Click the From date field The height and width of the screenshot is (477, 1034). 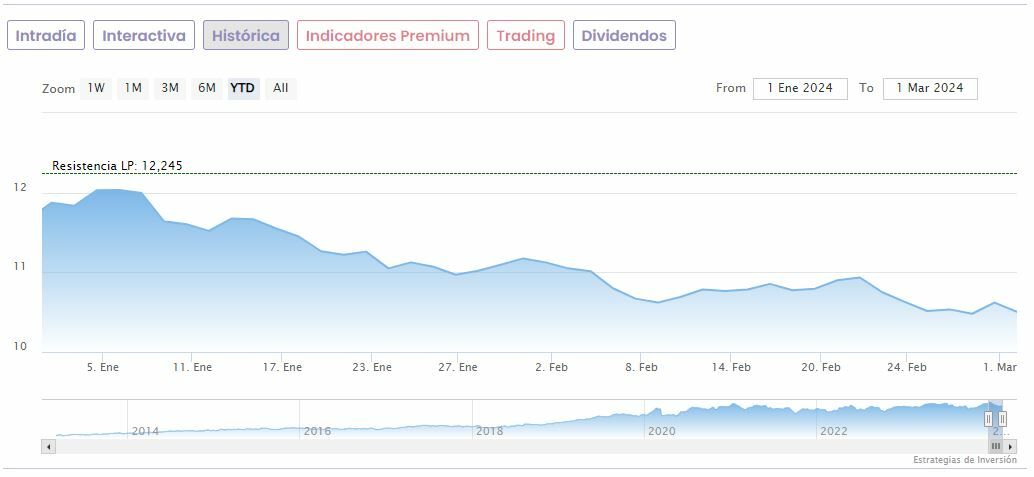(x=800, y=88)
